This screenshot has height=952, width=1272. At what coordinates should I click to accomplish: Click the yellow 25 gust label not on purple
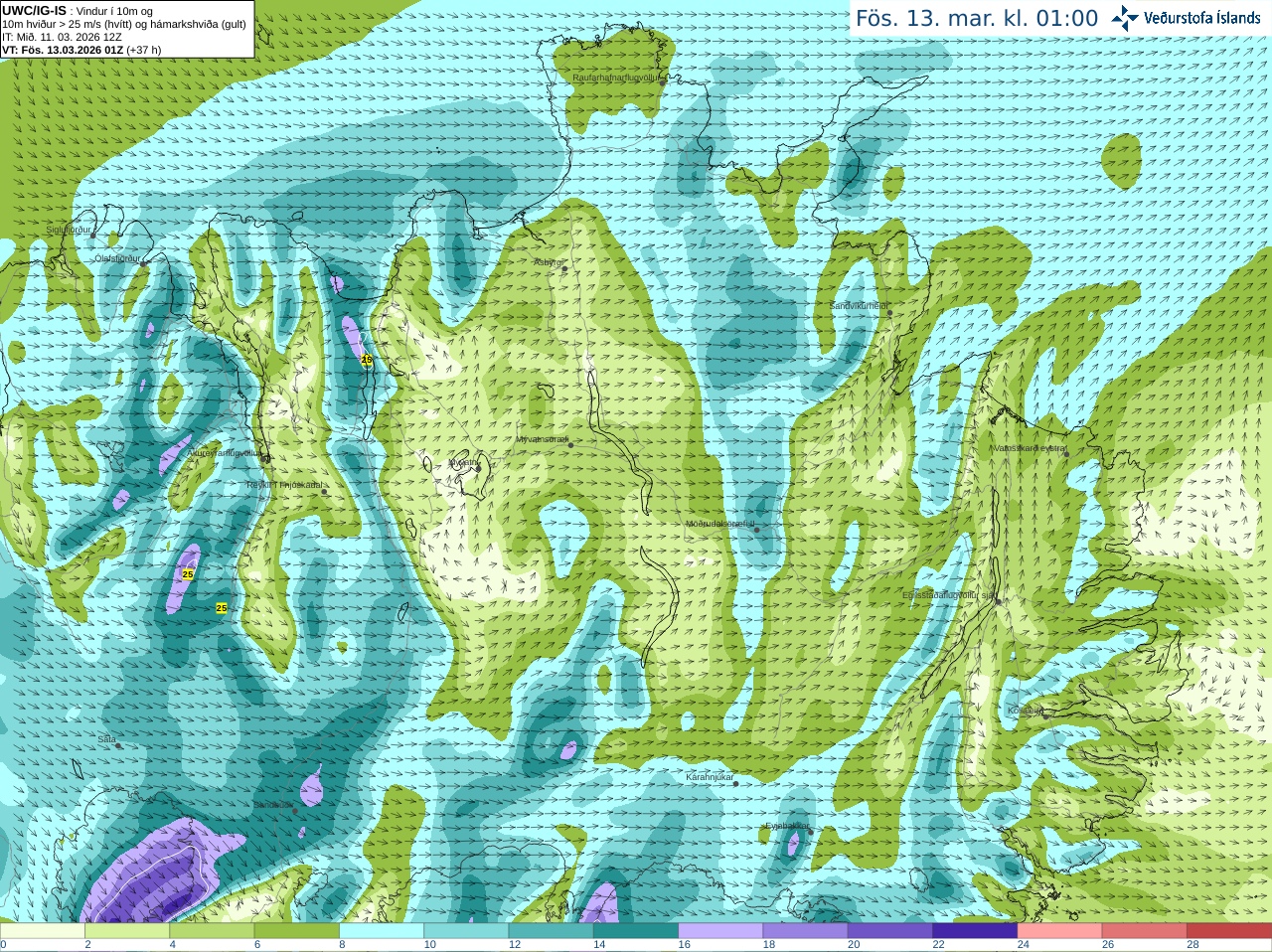(222, 607)
